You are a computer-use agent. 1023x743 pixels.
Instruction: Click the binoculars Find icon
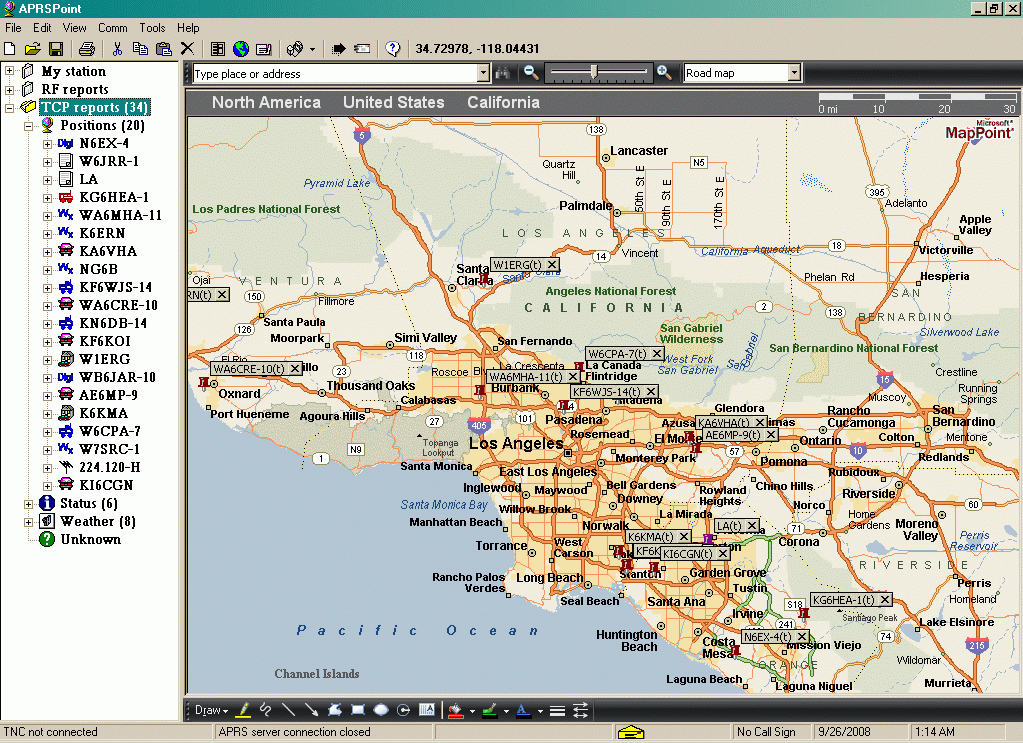[502, 73]
